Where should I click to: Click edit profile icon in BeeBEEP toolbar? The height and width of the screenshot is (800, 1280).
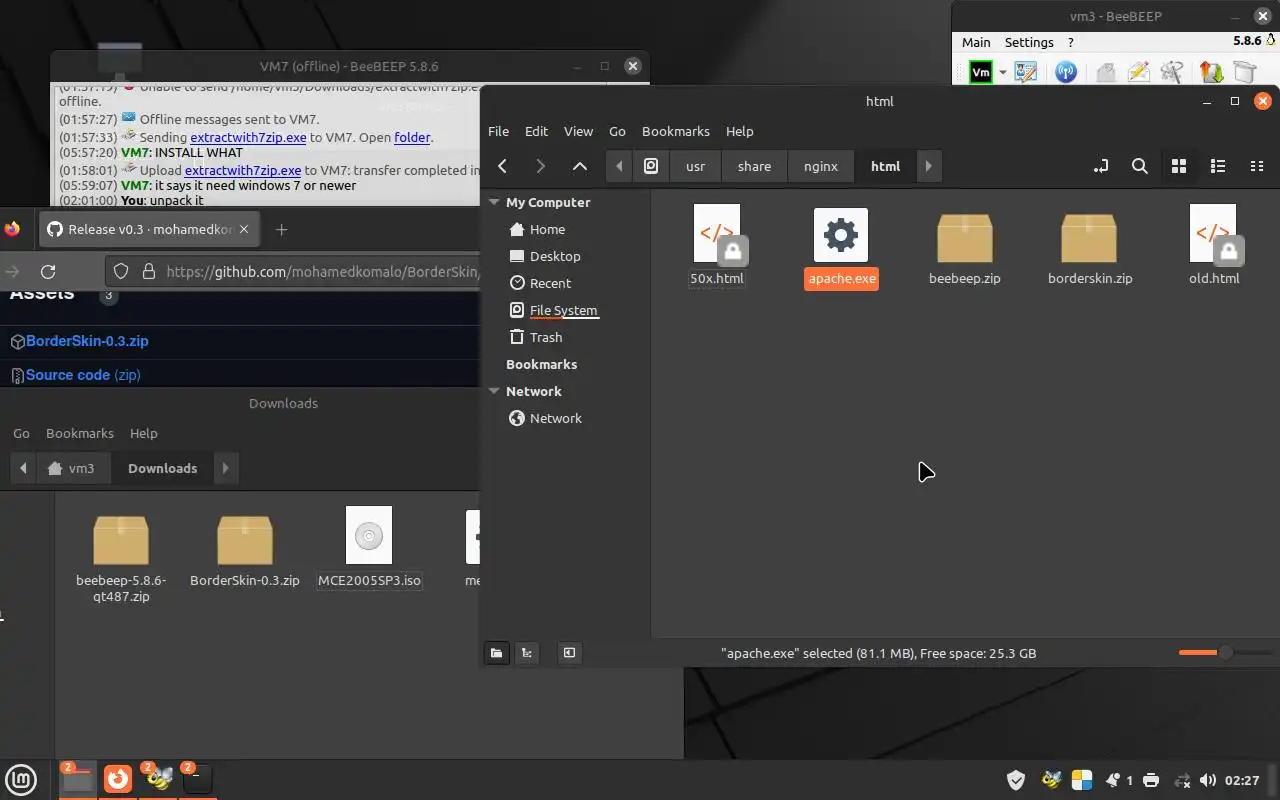point(1026,72)
